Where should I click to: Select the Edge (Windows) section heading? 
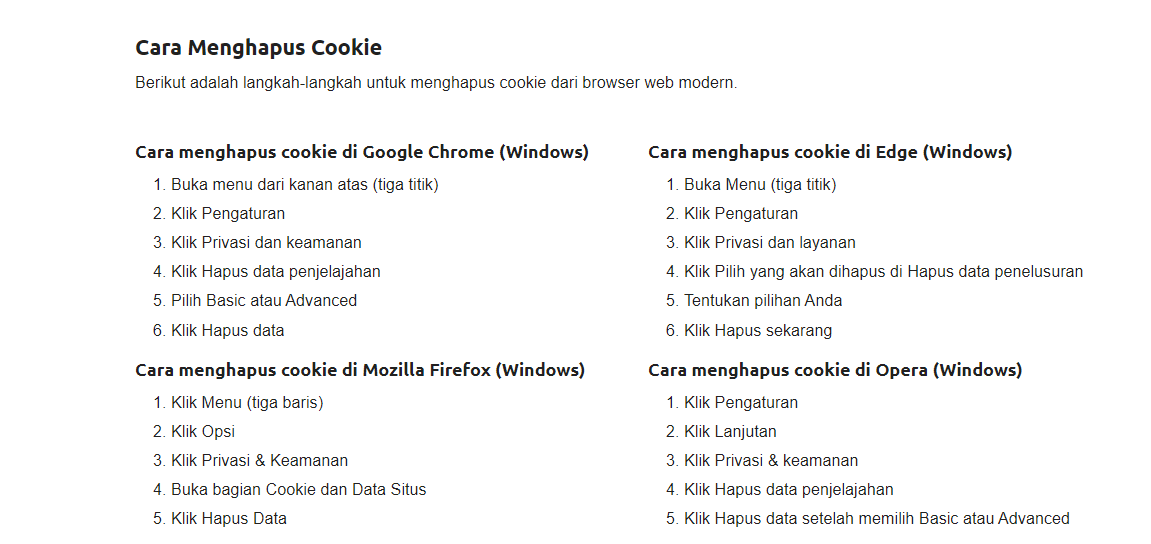[x=830, y=152]
